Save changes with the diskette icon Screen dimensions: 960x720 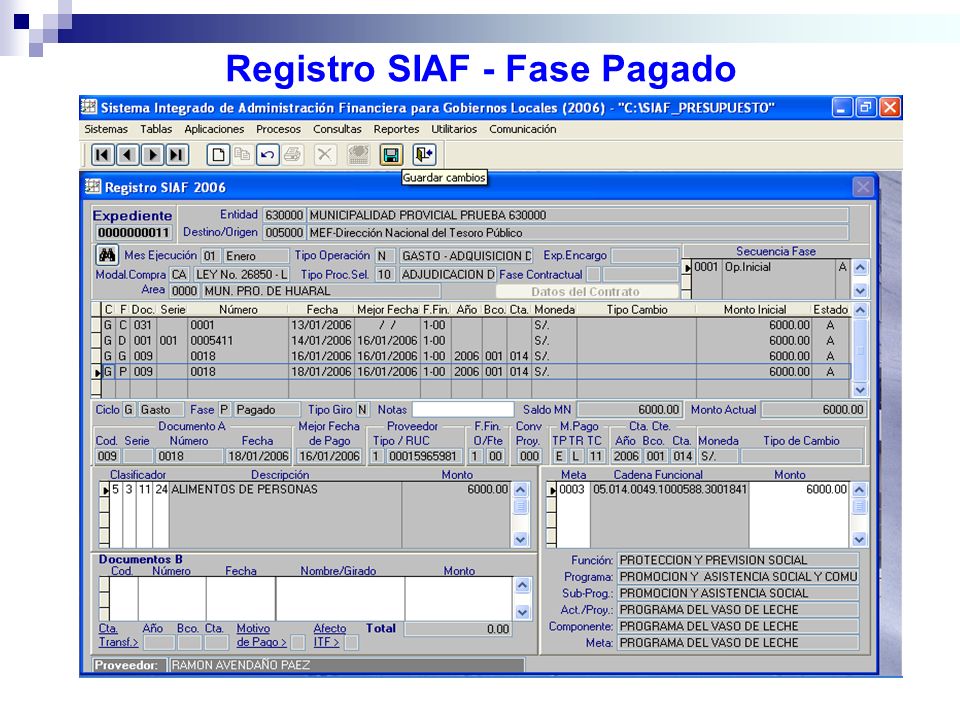pos(391,155)
